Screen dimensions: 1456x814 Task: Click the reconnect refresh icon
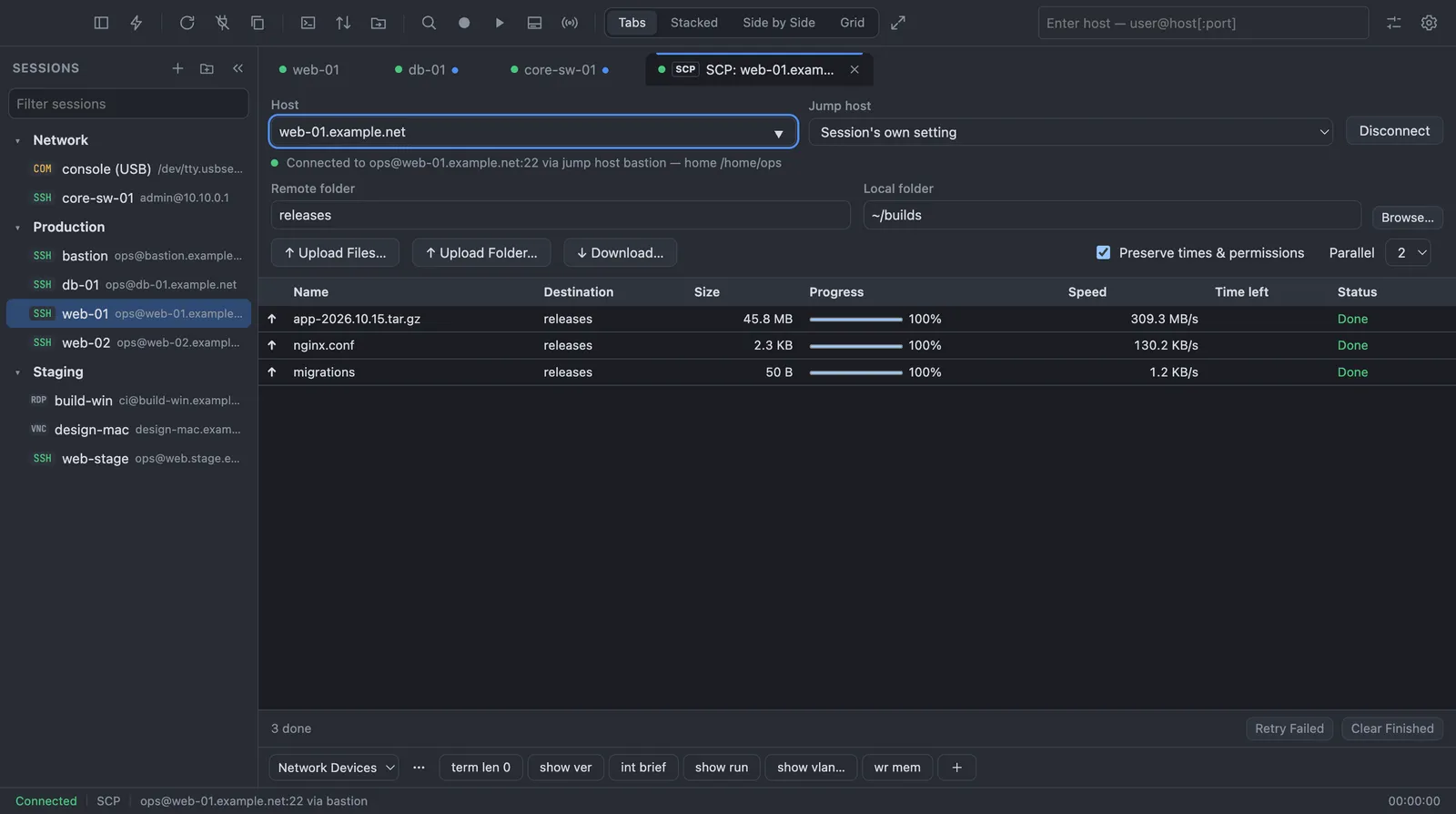187,23
